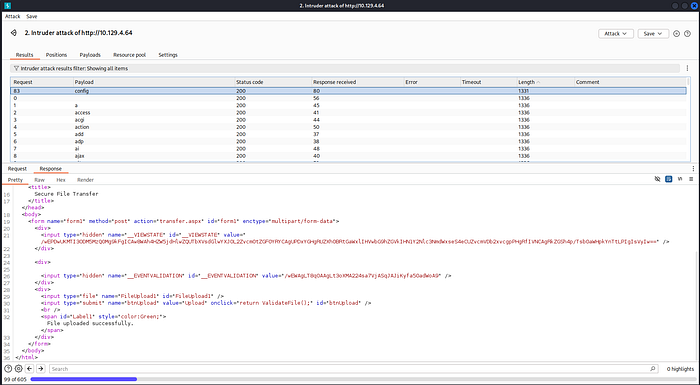
Task: Open the Save menu in the menu bar
Action: click(x=32, y=16)
